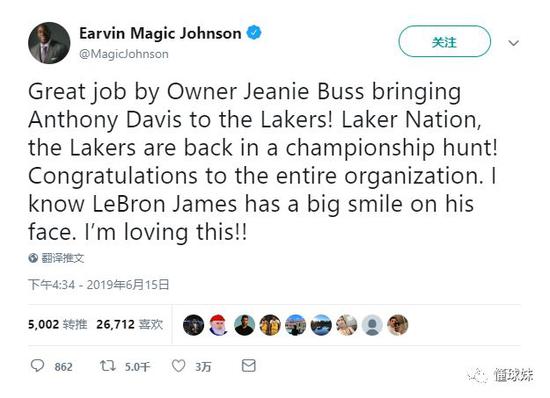Click the blue verified badge
This screenshot has width=550, height=398.
[x=254, y=33]
